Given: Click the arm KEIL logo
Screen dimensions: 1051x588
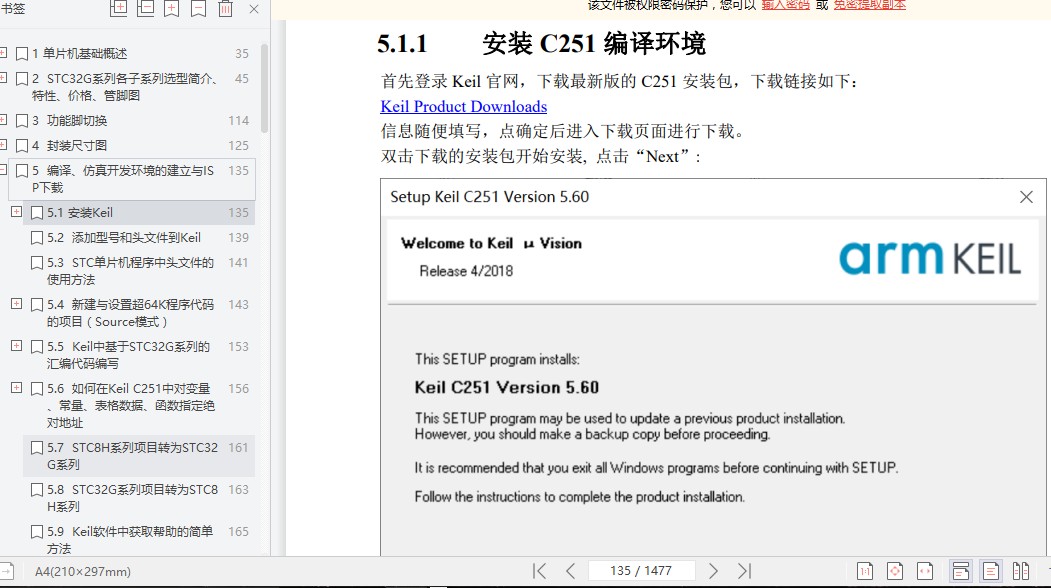Looking at the screenshot, I should pyautogui.click(x=930, y=258).
